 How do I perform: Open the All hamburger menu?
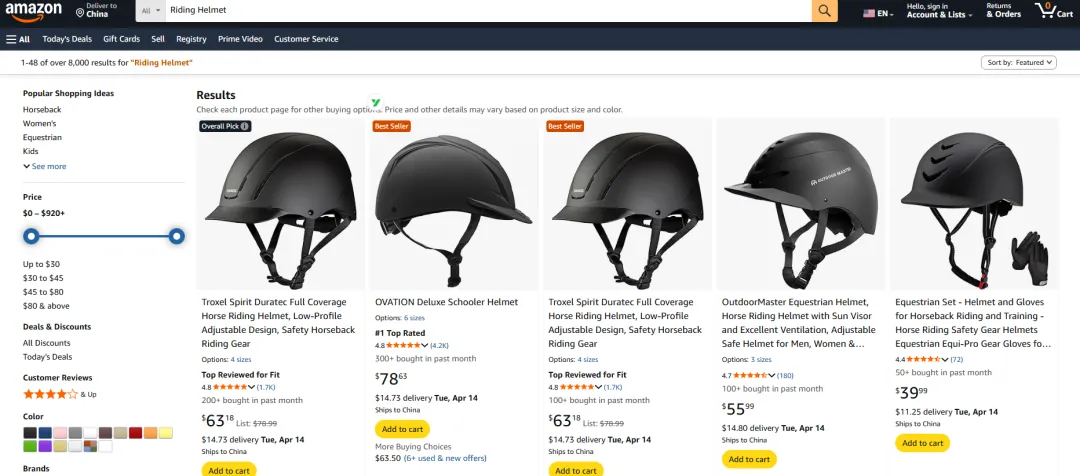pyautogui.click(x=18, y=39)
